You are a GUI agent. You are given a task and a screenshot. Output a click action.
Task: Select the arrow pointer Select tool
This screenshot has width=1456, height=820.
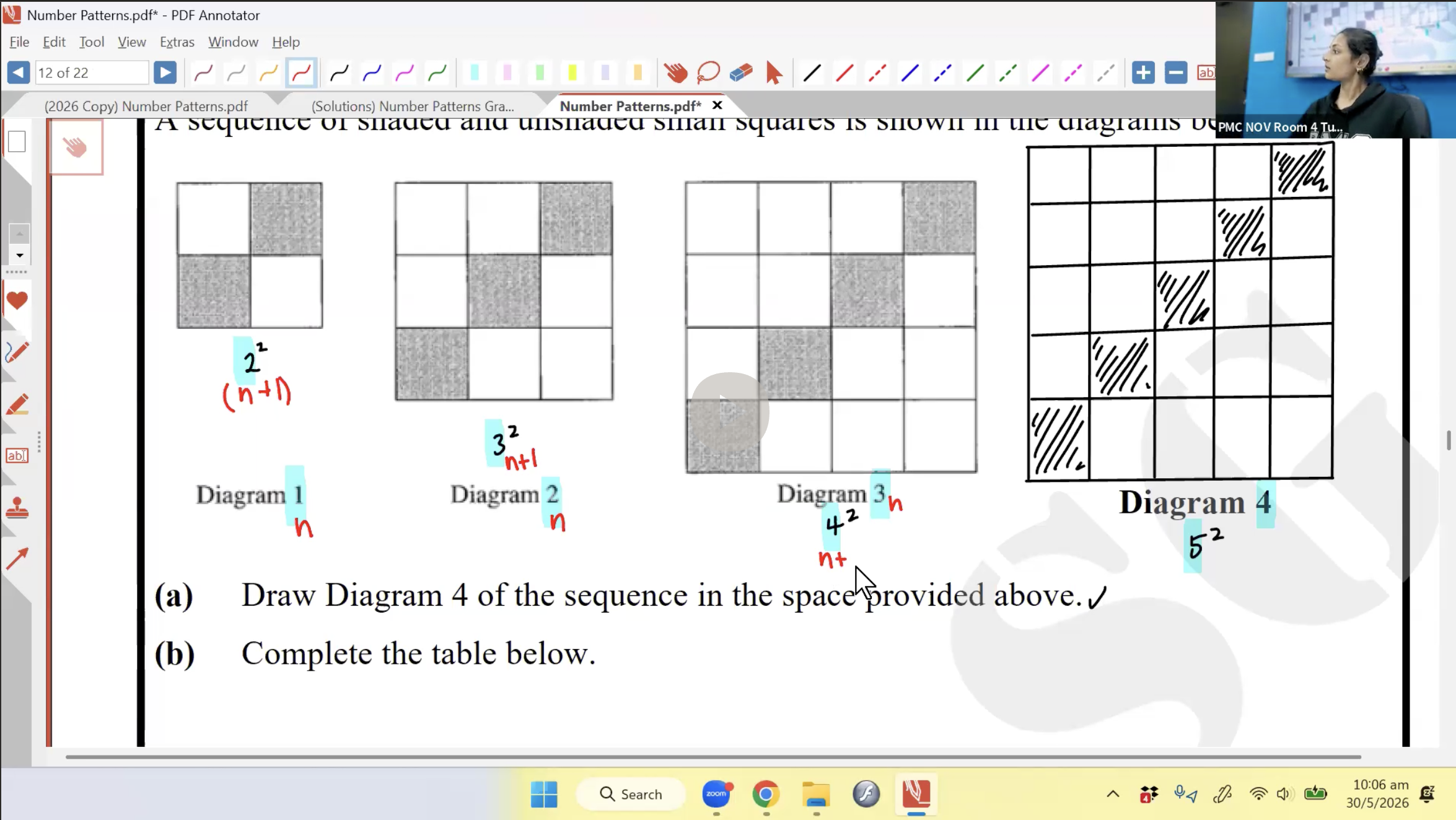point(774,73)
